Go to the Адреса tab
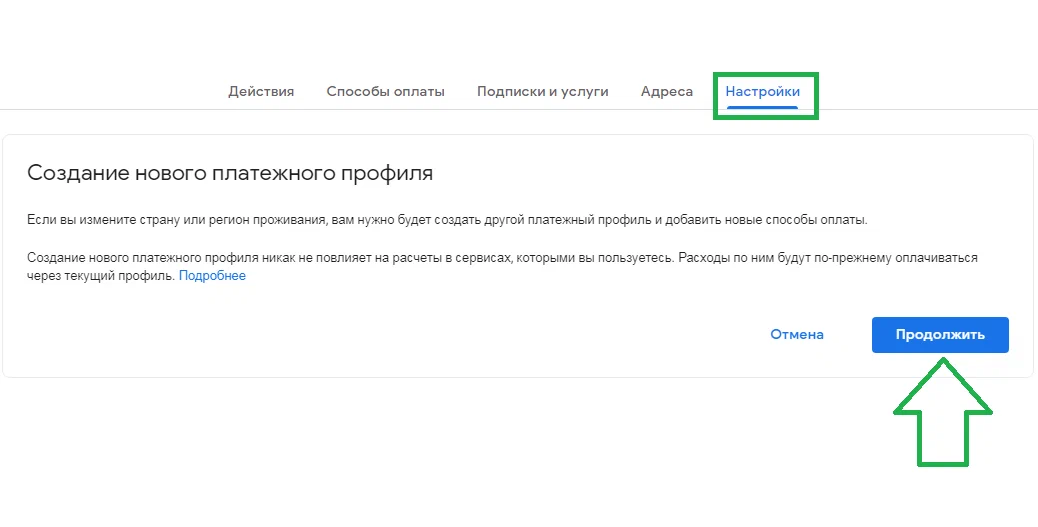The height and width of the screenshot is (527, 1038). (x=667, y=91)
